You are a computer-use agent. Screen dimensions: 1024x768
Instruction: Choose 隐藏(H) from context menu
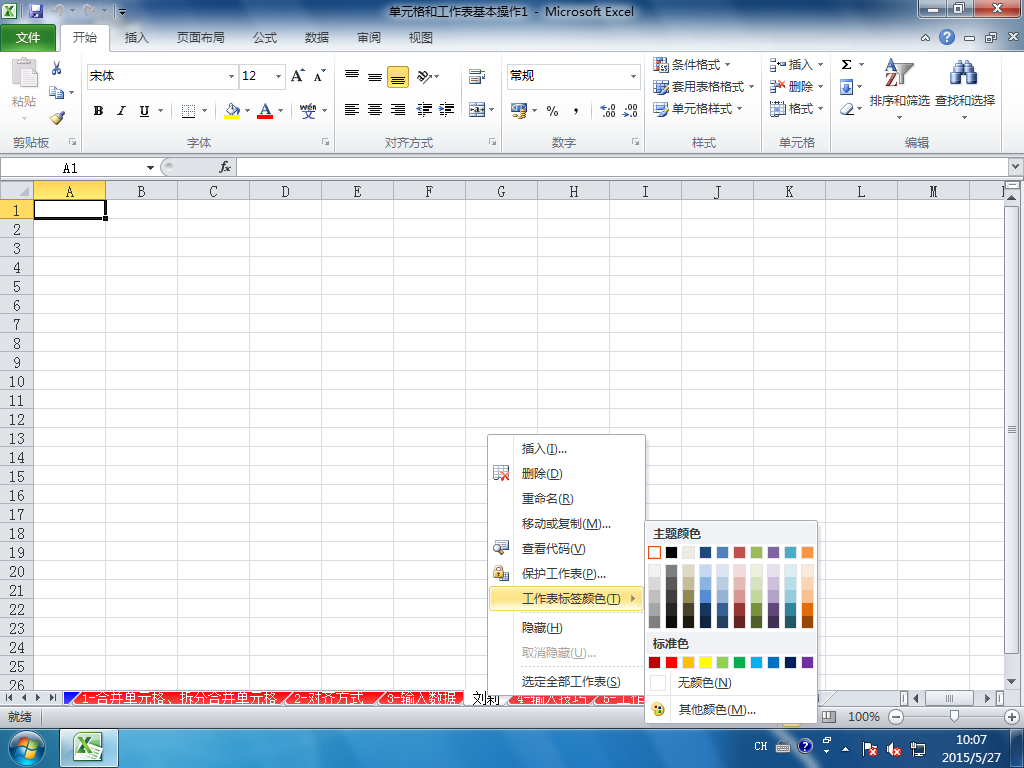[x=566, y=628]
